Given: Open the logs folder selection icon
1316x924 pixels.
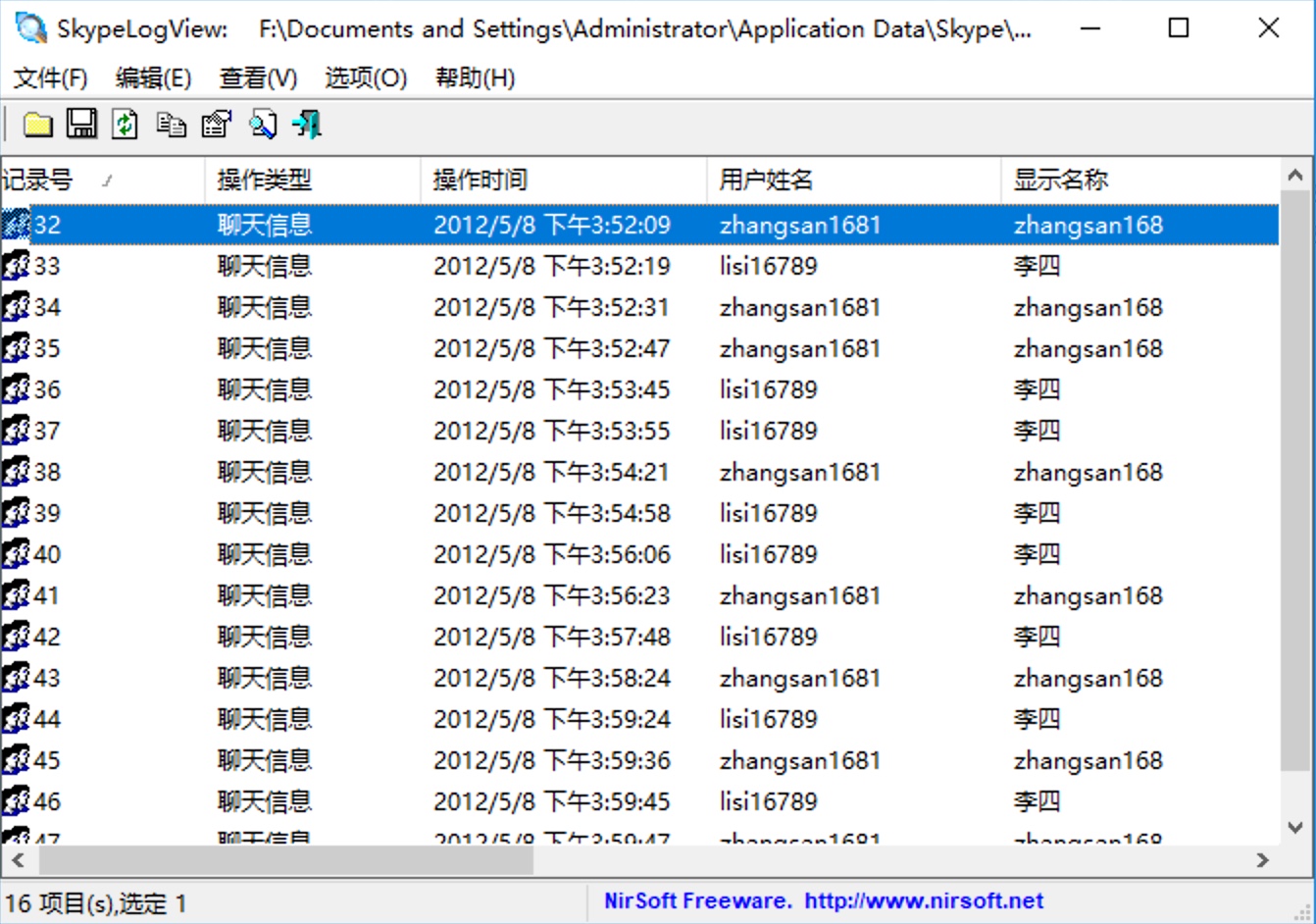Looking at the screenshot, I should pyautogui.click(x=36, y=124).
